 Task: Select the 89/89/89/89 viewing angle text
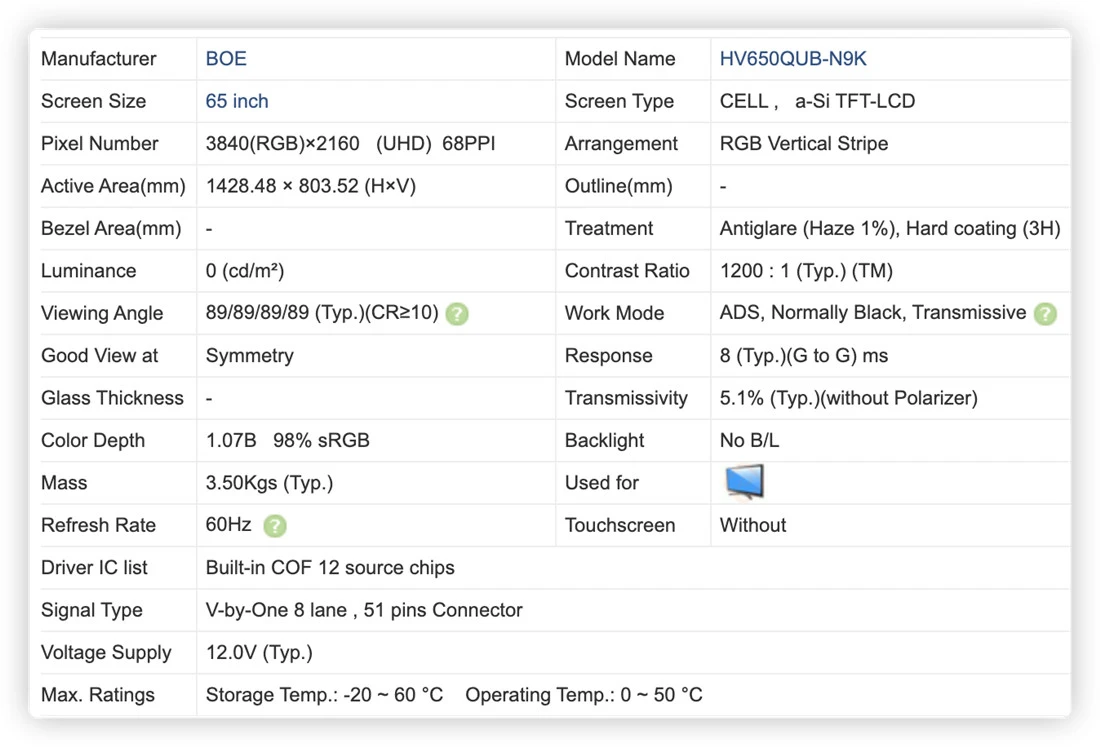[322, 313]
